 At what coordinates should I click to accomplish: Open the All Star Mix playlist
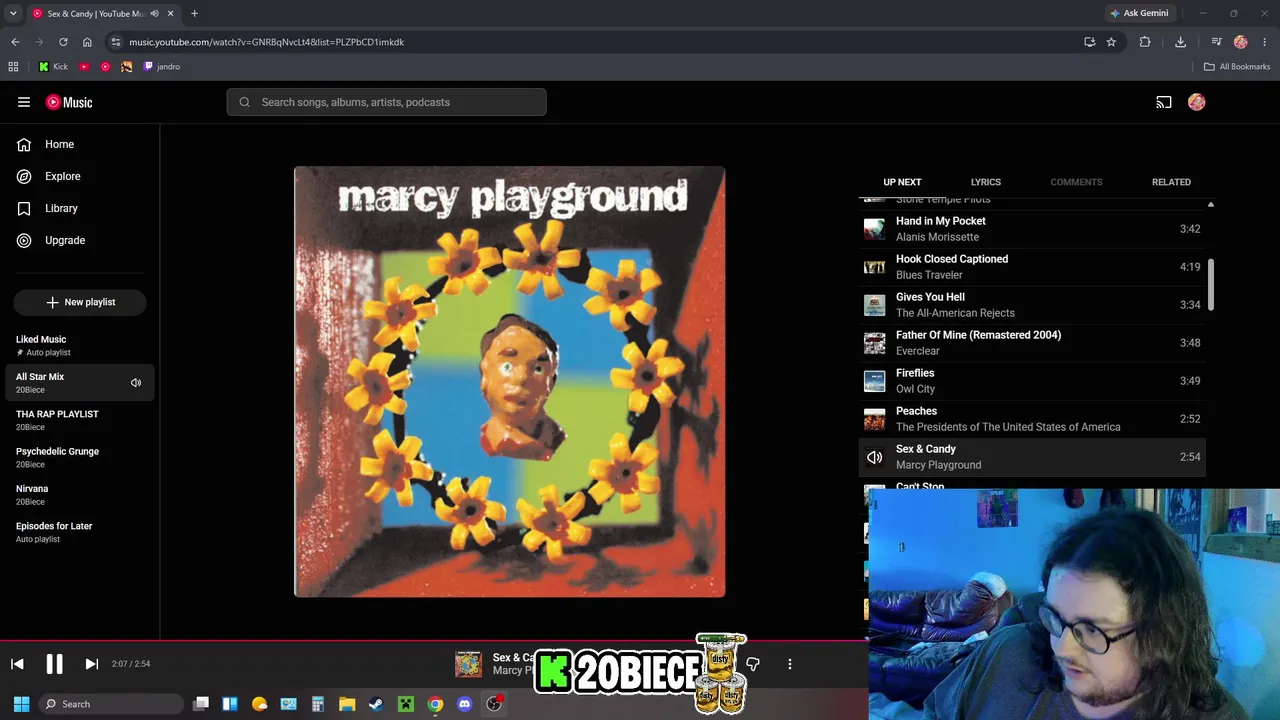pos(80,383)
